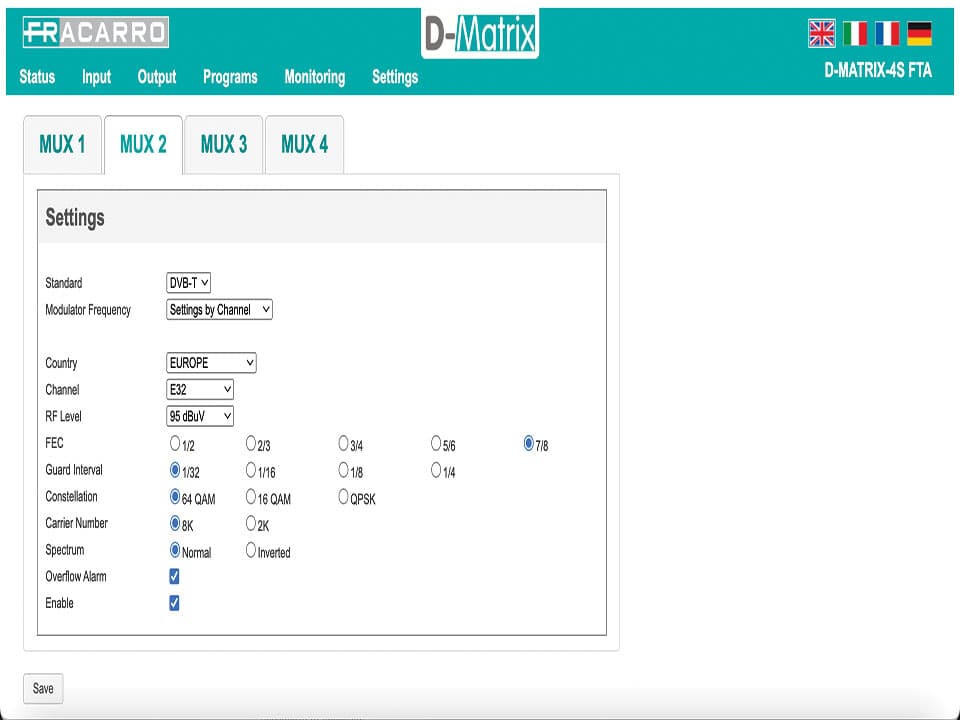Image resolution: width=960 pixels, height=720 pixels.
Task: Click the Save button
Action: (x=43, y=689)
